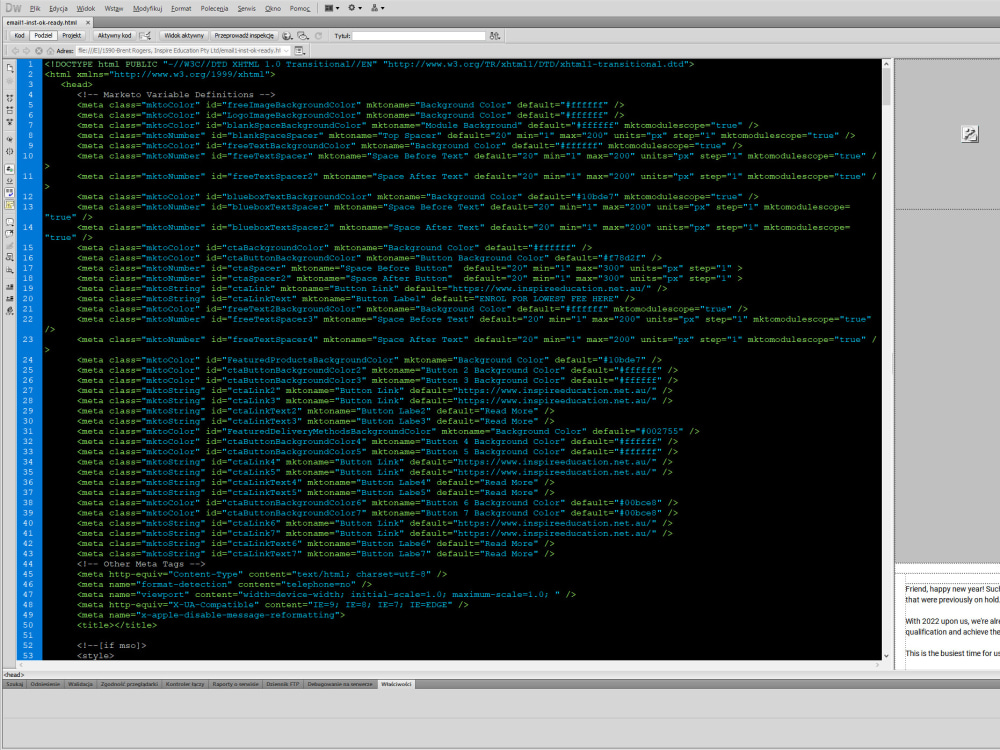Image resolution: width=1000 pixels, height=750 pixels.
Task: Open the preview in browser globe dropdown
Action: (x=287, y=36)
